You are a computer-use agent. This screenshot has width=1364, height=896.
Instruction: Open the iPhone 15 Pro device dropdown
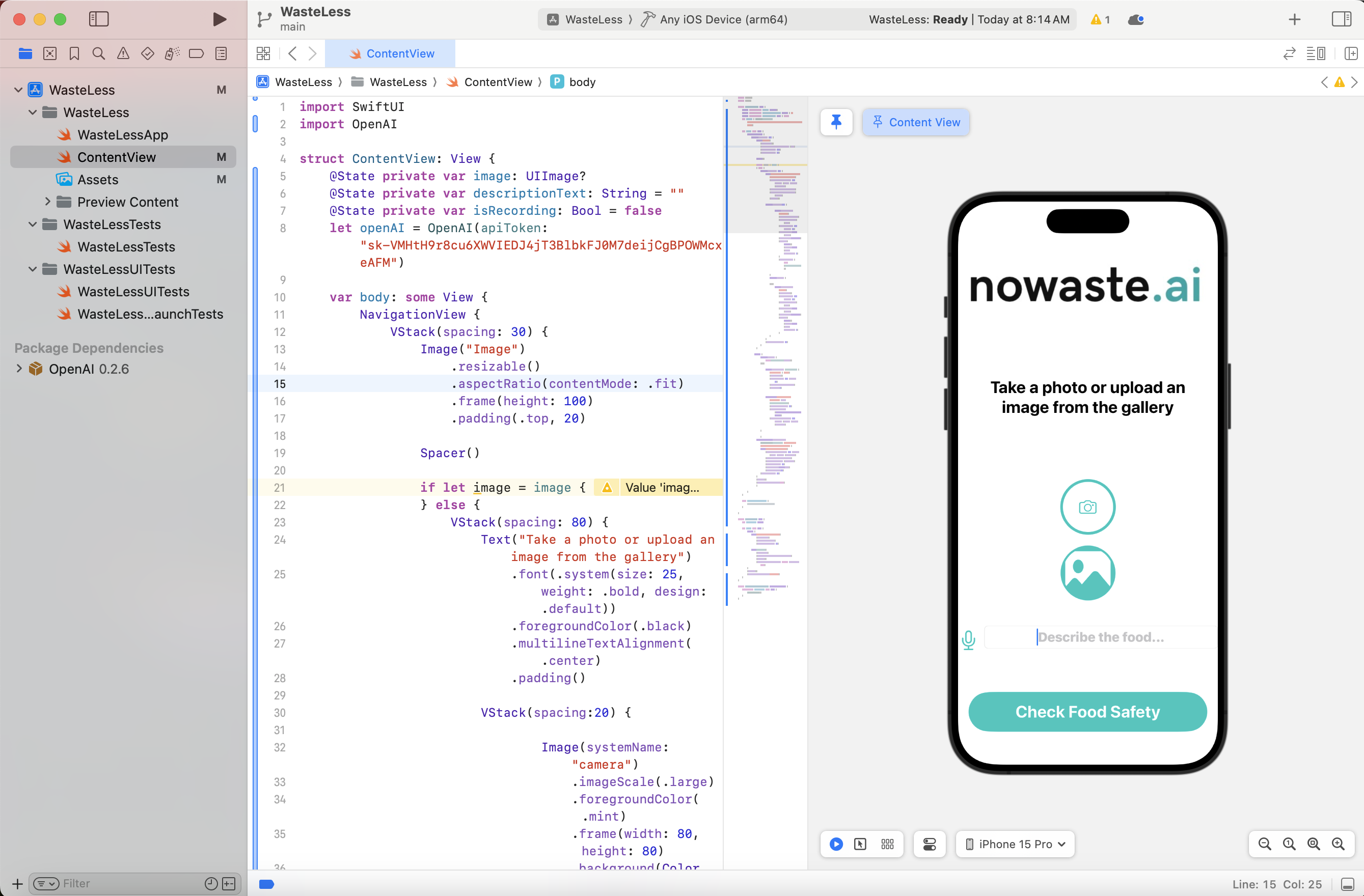[1015, 844]
